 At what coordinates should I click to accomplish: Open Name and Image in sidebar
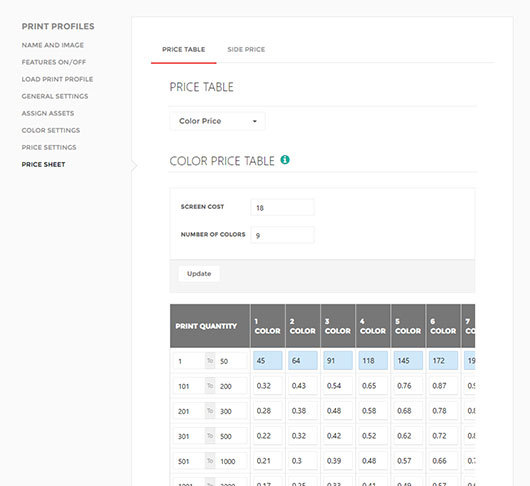pyautogui.click(x=53, y=45)
